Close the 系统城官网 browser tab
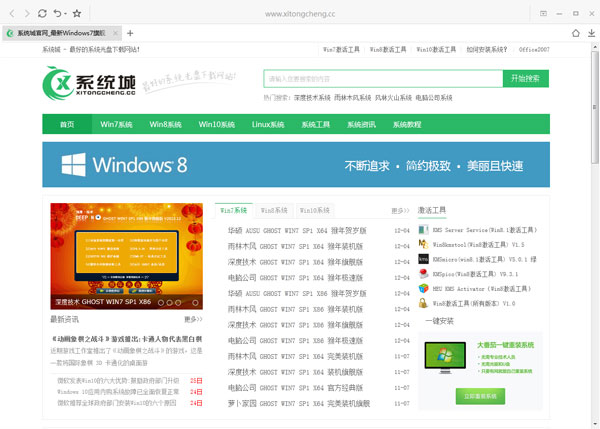 pyautogui.click(x=115, y=33)
